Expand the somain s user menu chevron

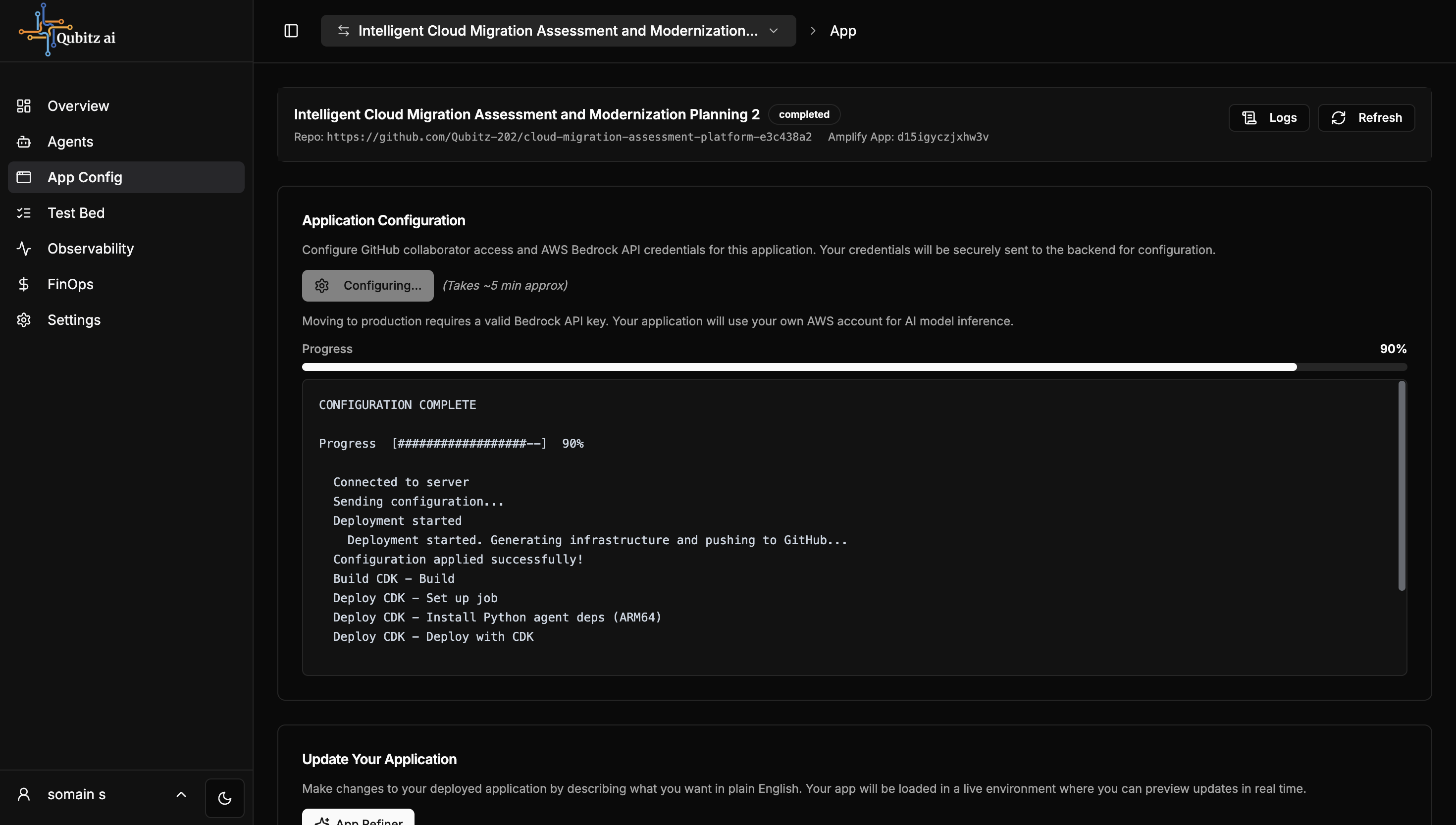point(181,794)
